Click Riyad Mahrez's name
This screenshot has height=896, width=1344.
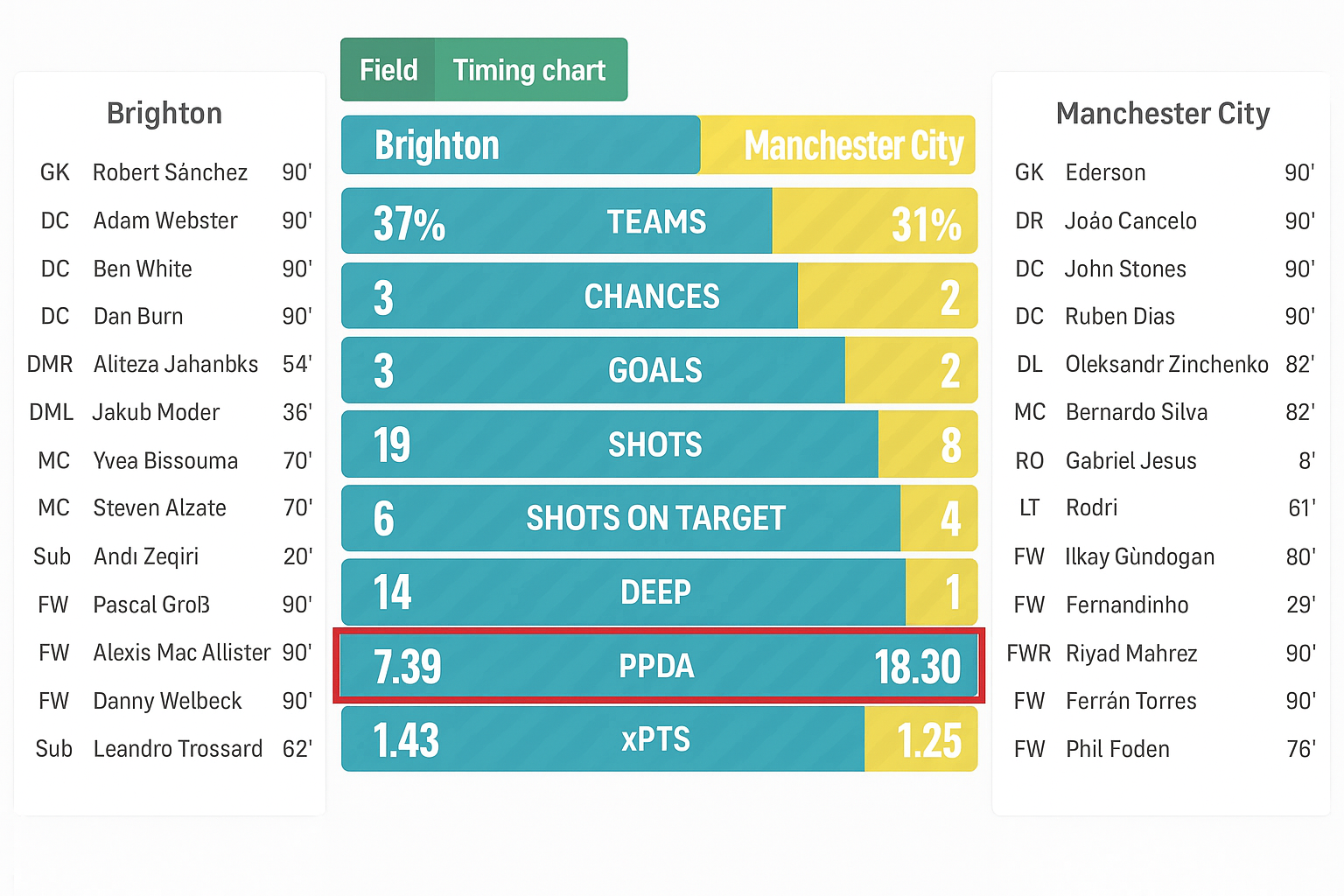coord(1131,654)
